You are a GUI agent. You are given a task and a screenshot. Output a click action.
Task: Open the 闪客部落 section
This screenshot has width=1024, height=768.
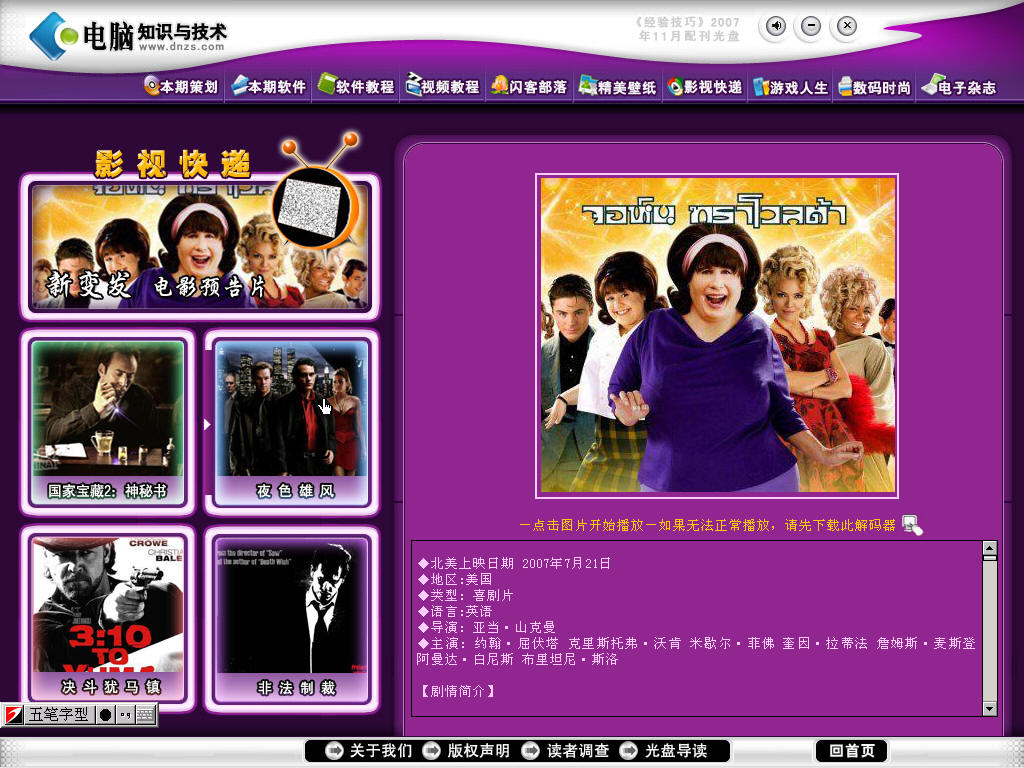coord(530,86)
